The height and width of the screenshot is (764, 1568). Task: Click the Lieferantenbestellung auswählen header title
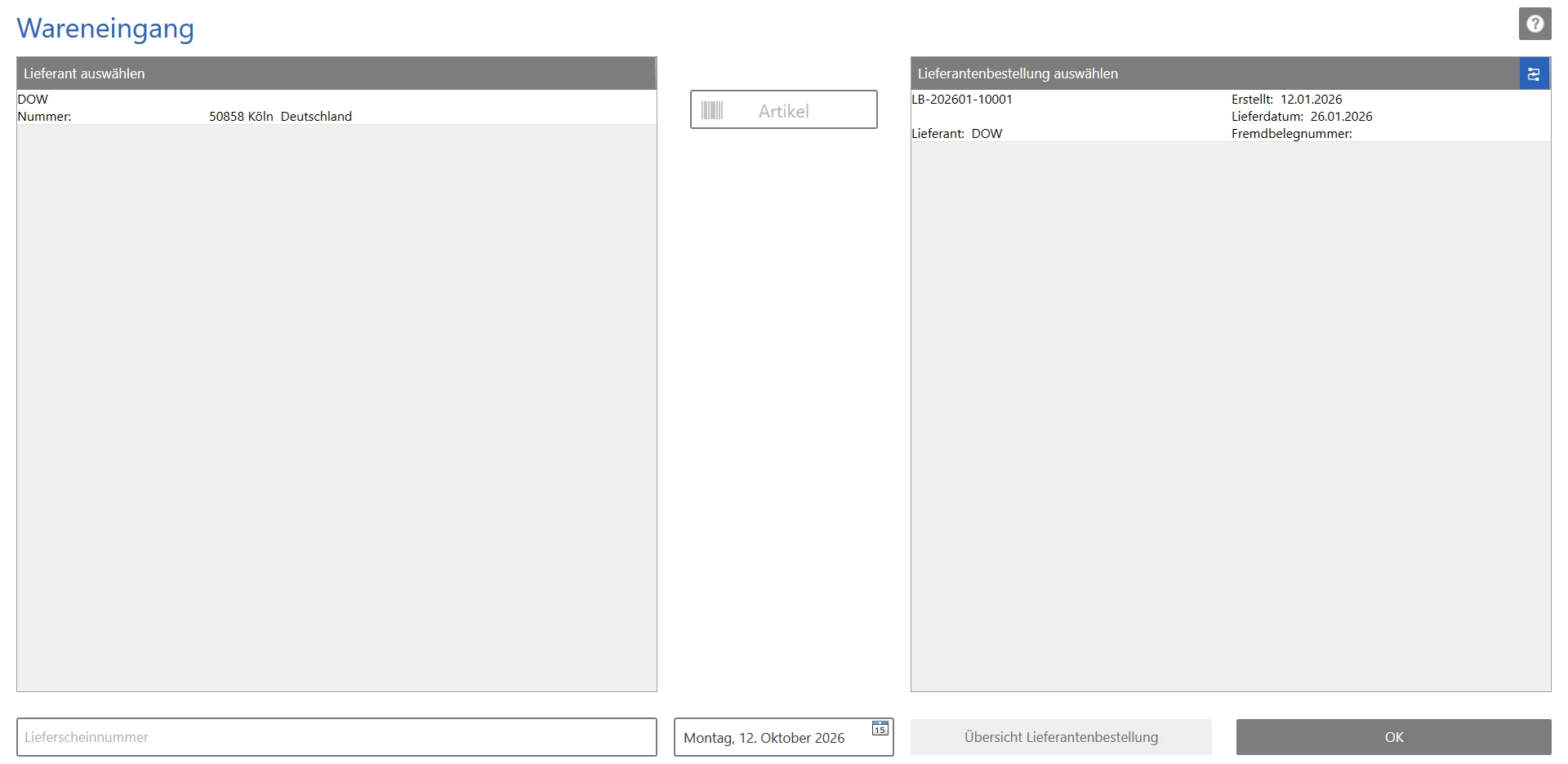(1018, 73)
